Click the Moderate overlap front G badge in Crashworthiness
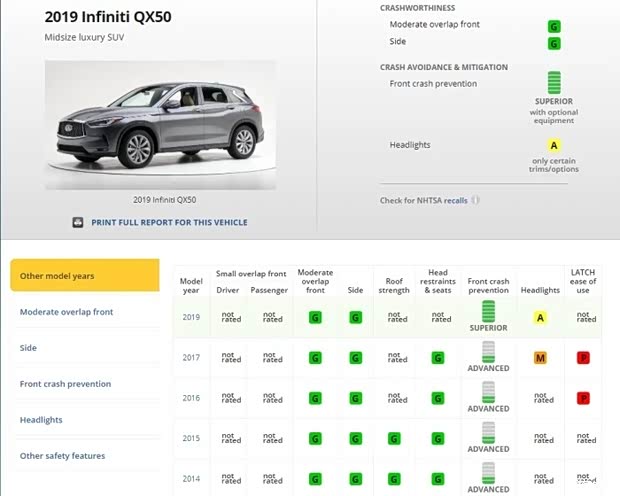620x496 pixels. [554, 26]
